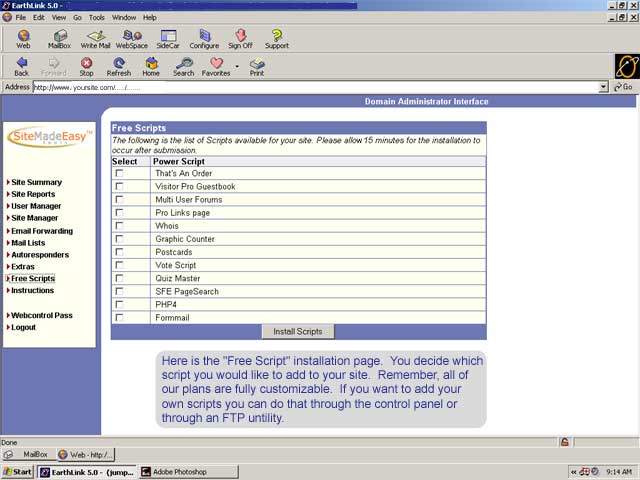The image size is (640, 480).
Task: Click the Install Scripts button
Action: (298, 331)
